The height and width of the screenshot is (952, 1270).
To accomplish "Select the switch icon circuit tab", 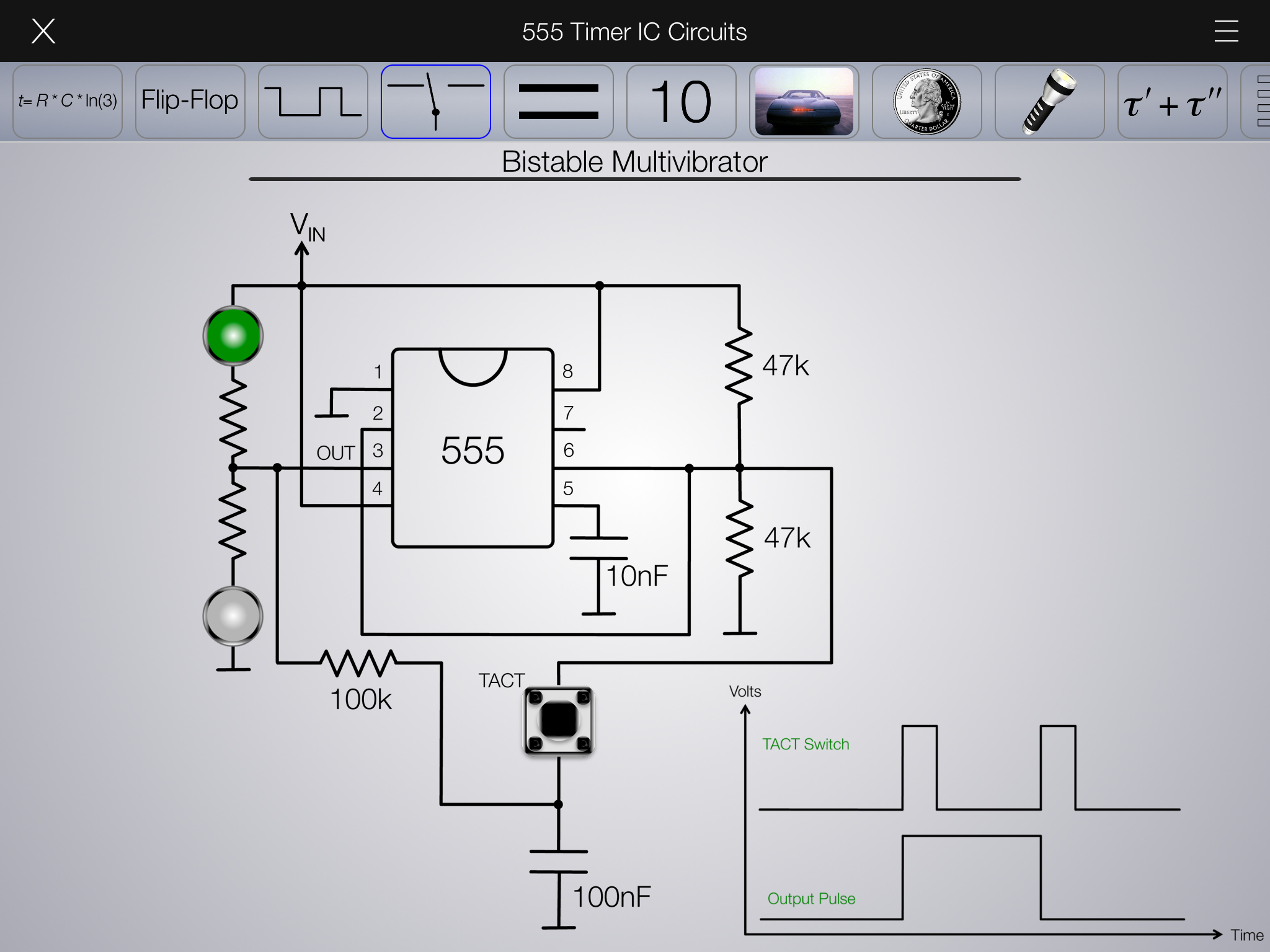I will coord(435,102).
